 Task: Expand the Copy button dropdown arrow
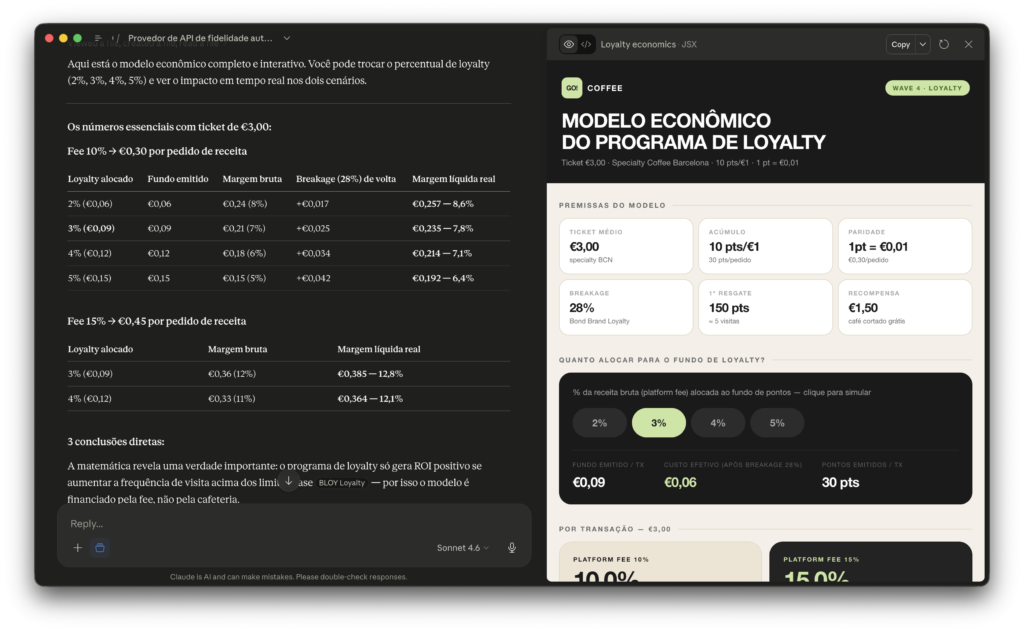coord(921,44)
